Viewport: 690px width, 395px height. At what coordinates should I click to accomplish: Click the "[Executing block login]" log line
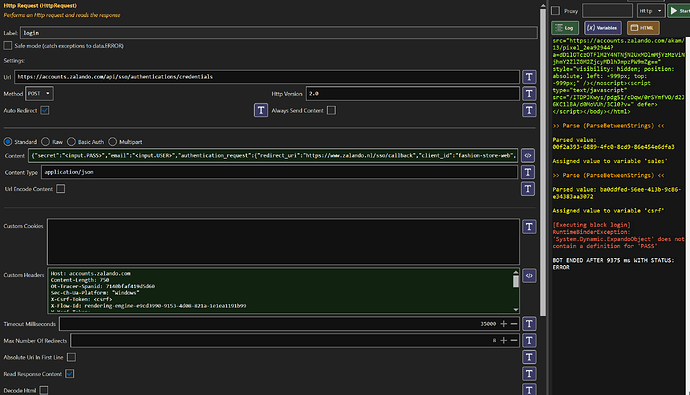click(591, 225)
